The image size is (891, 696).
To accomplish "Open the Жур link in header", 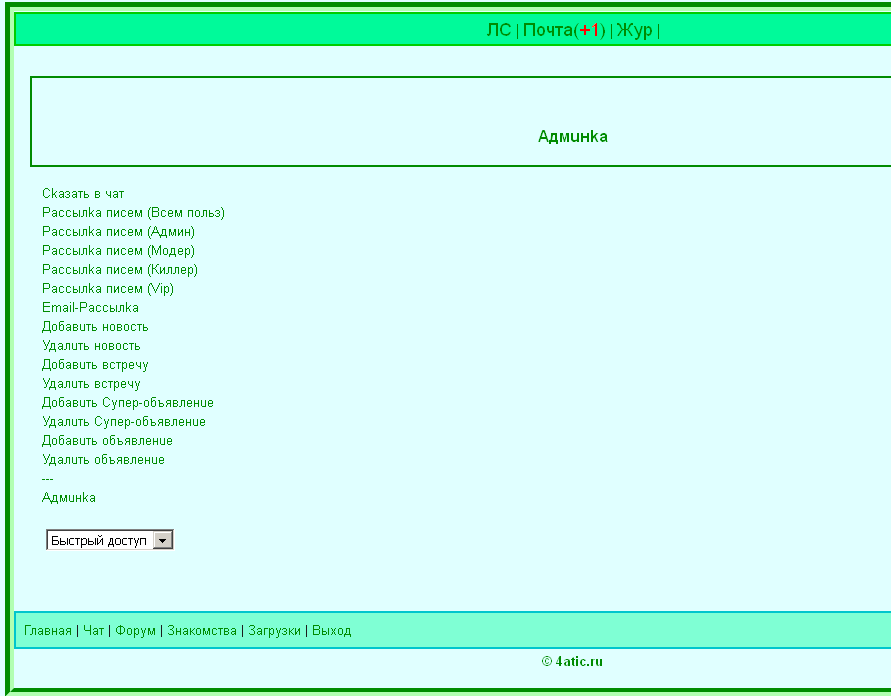I will [634, 30].
